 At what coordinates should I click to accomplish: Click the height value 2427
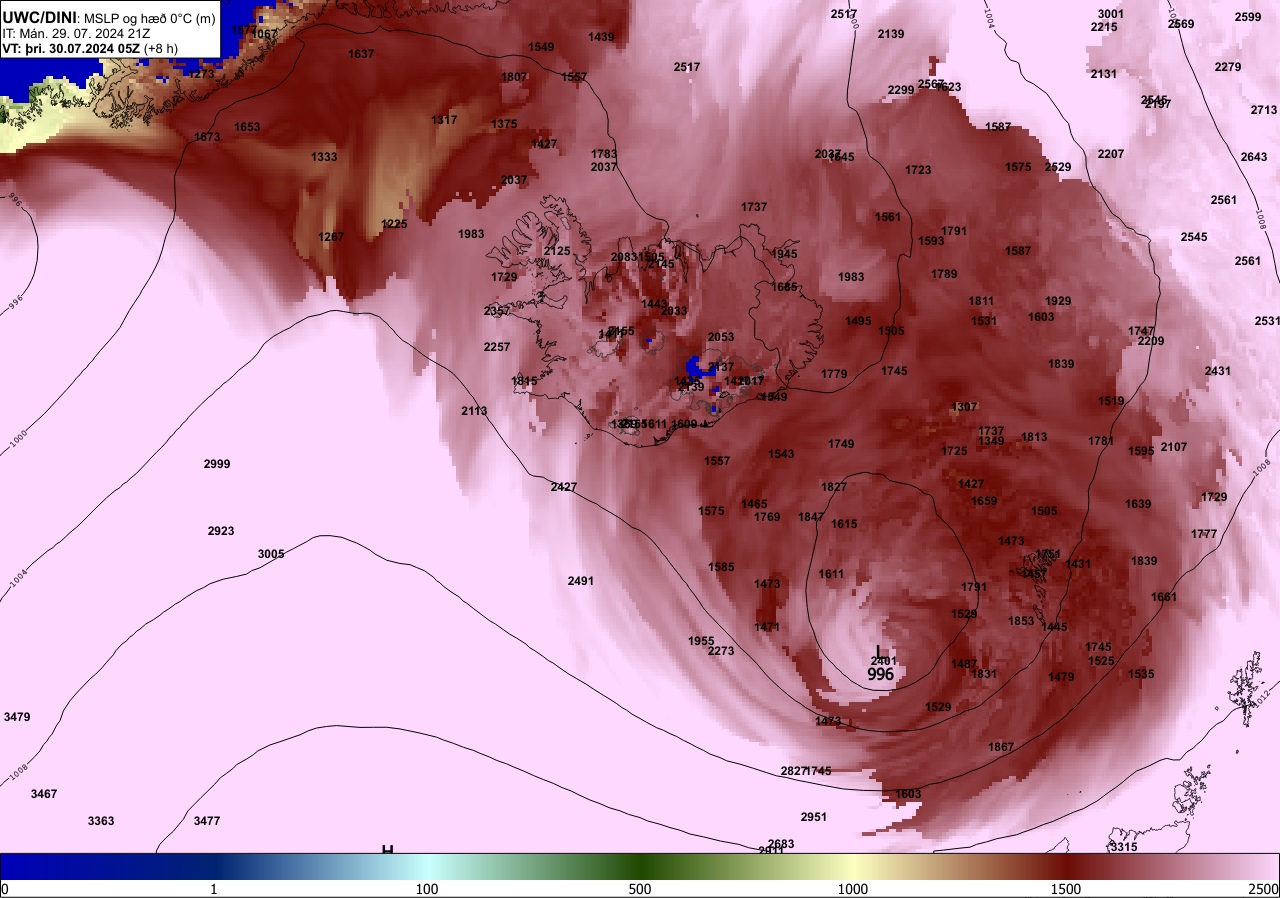[x=564, y=487]
